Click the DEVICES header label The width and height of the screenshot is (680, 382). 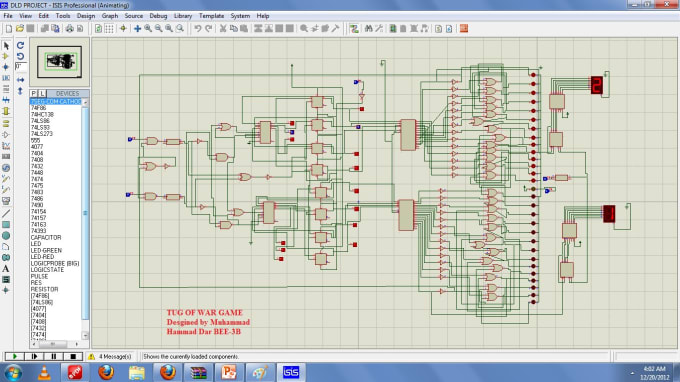(68, 94)
